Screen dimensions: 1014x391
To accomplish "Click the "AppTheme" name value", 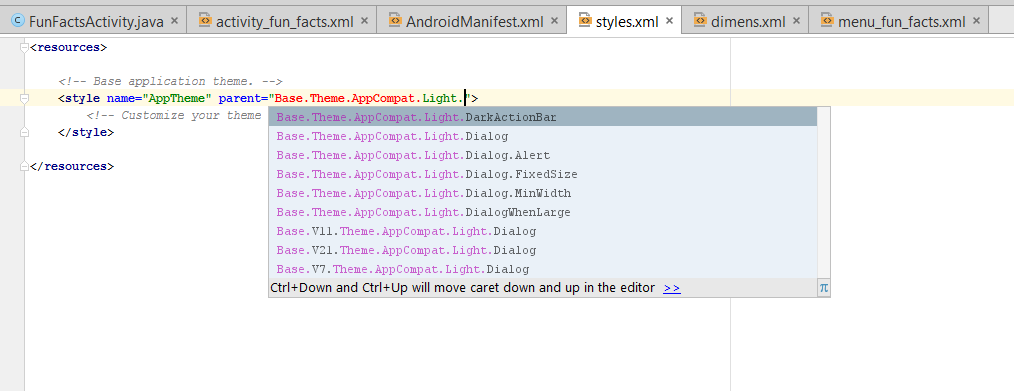I will point(177,98).
